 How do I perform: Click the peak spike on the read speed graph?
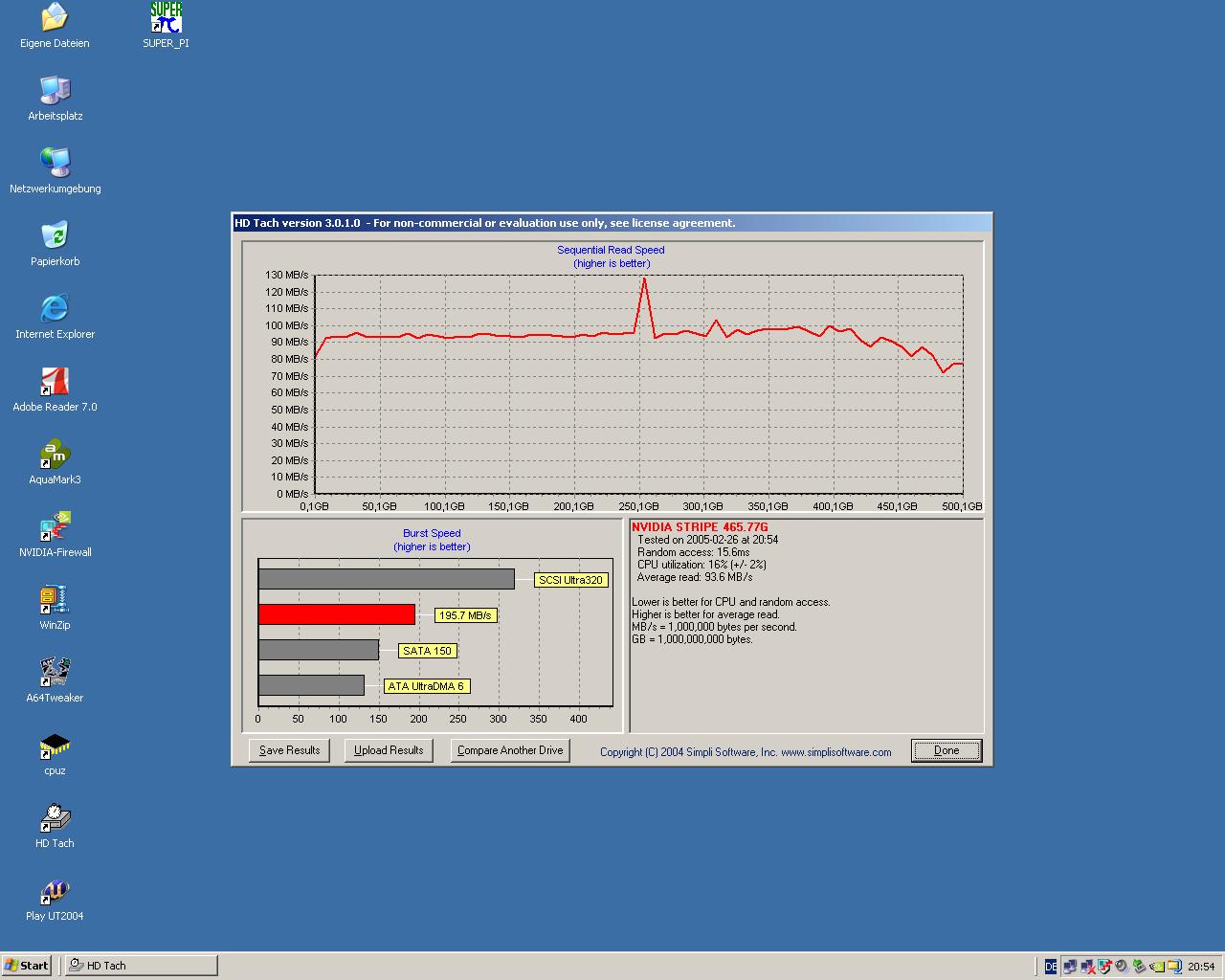644,279
